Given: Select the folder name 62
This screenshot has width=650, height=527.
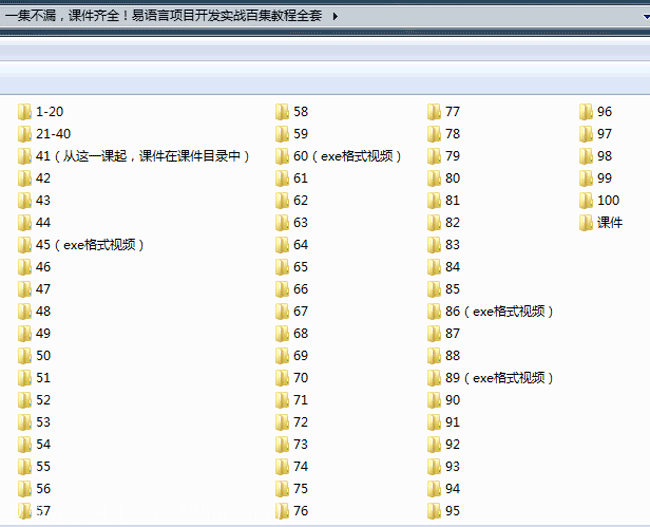Looking at the screenshot, I should point(301,200).
